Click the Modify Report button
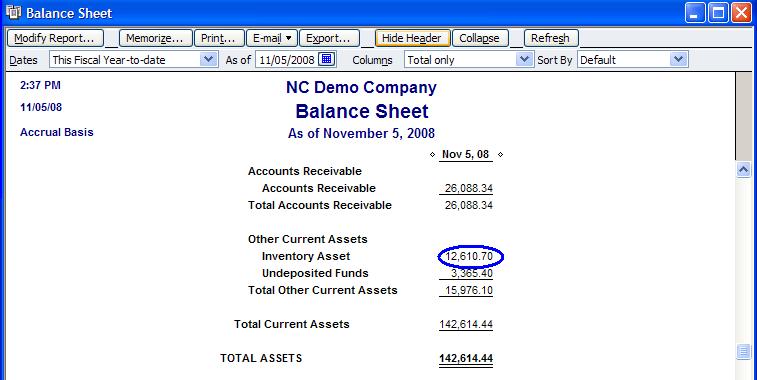Screen dimensions: 757x380 pyautogui.click(x=54, y=38)
